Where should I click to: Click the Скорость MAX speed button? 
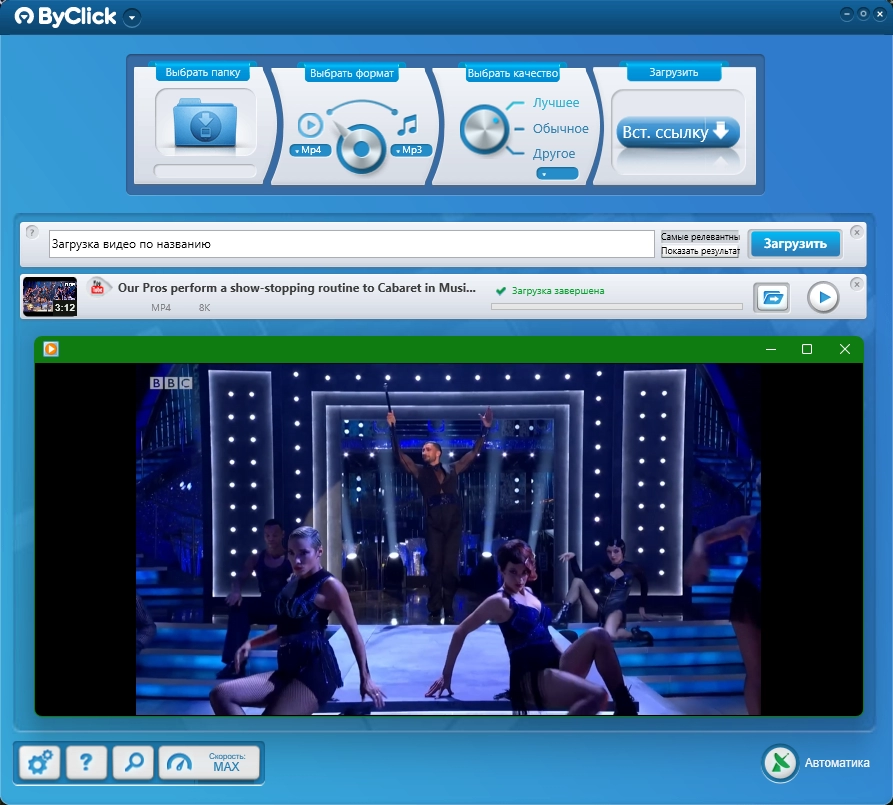point(209,762)
